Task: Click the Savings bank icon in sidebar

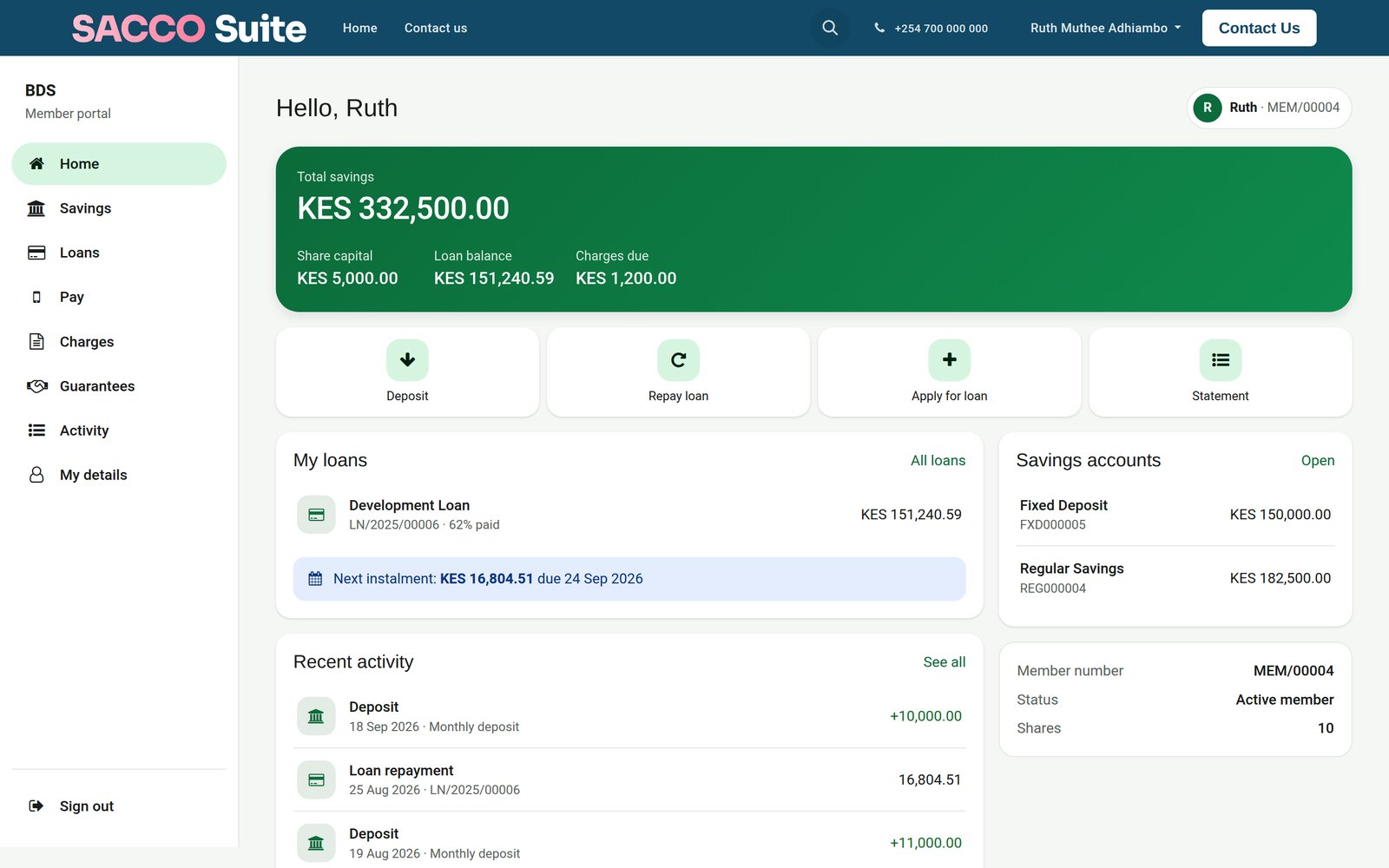Action: coord(36,208)
